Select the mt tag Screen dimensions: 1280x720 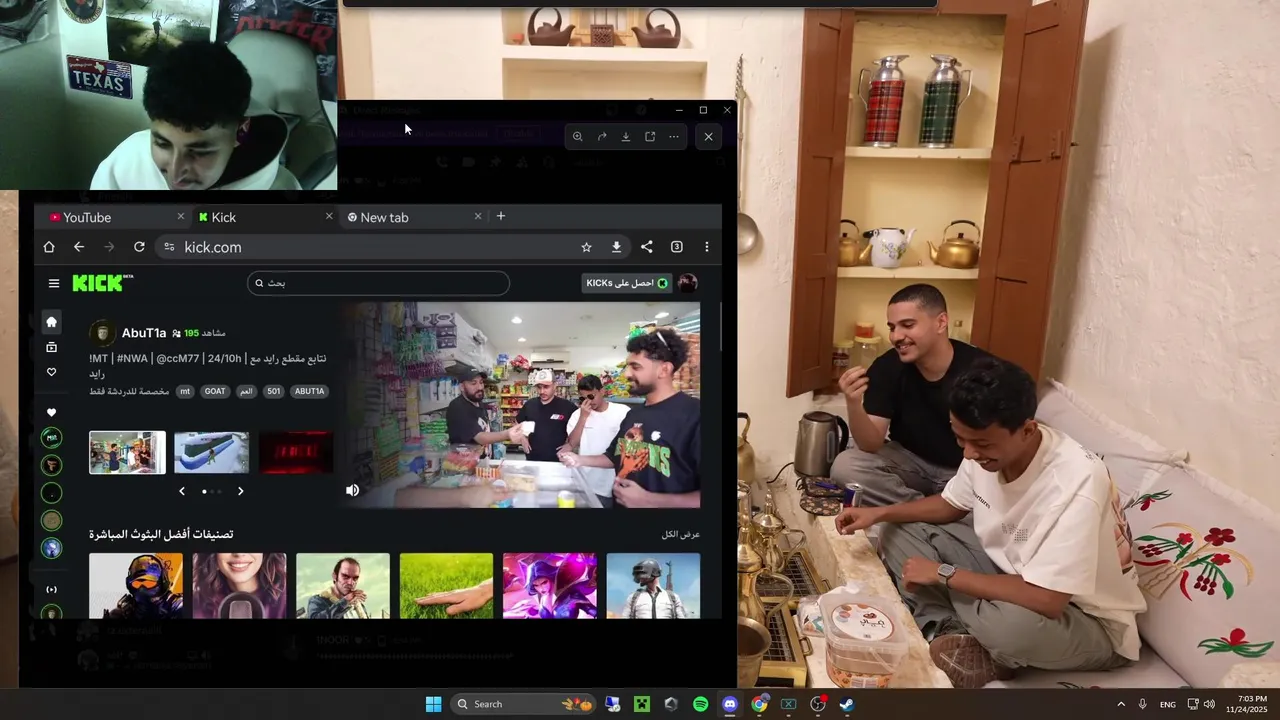click(185, 392)
